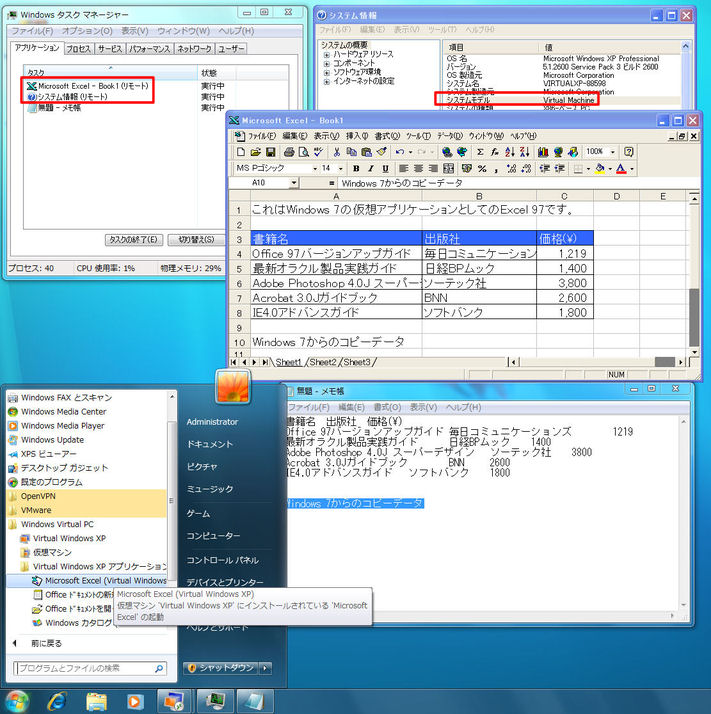Toggle Bold formatting in Excel
The image size is (711, 714).
[356, 168]
